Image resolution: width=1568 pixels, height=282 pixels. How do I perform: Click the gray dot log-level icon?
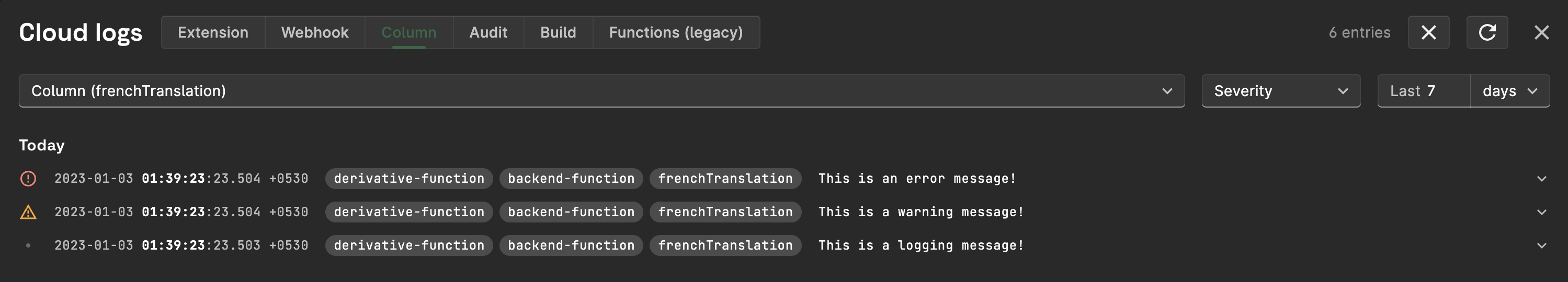(29, 245)
